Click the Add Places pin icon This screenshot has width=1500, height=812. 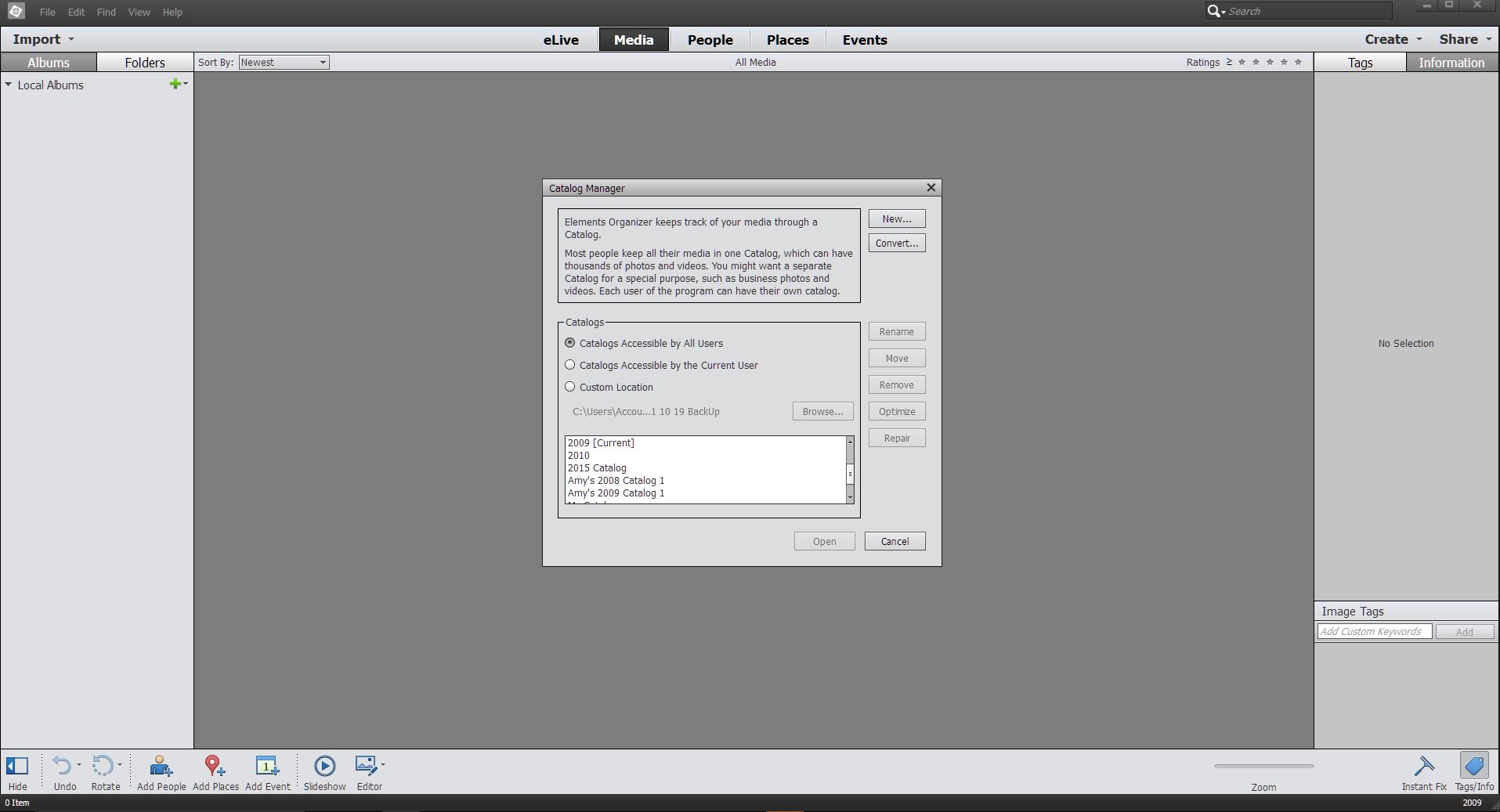(215, 766)
